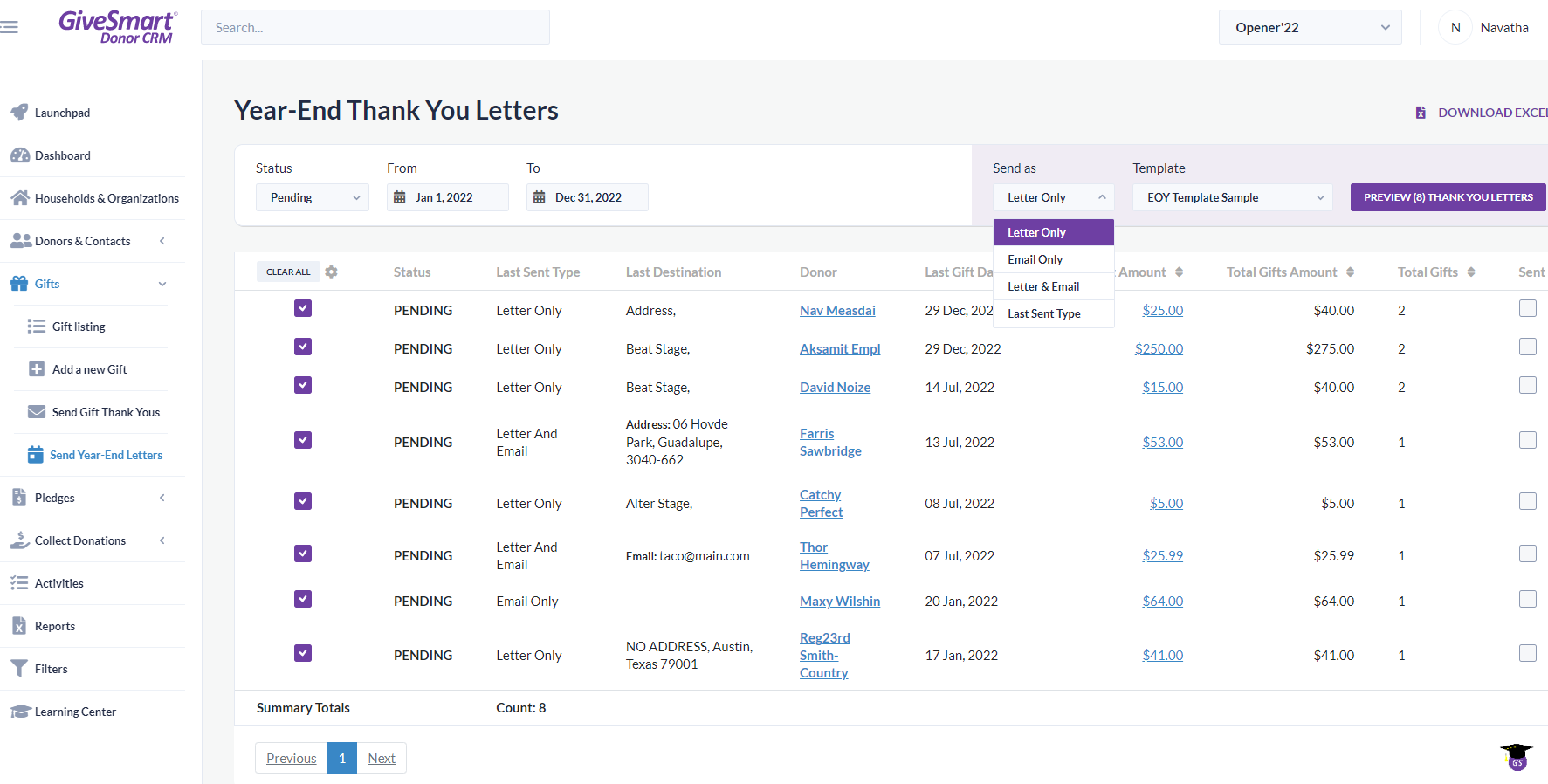
Task: Click the Gifts present icon
Action: (19, 284)
